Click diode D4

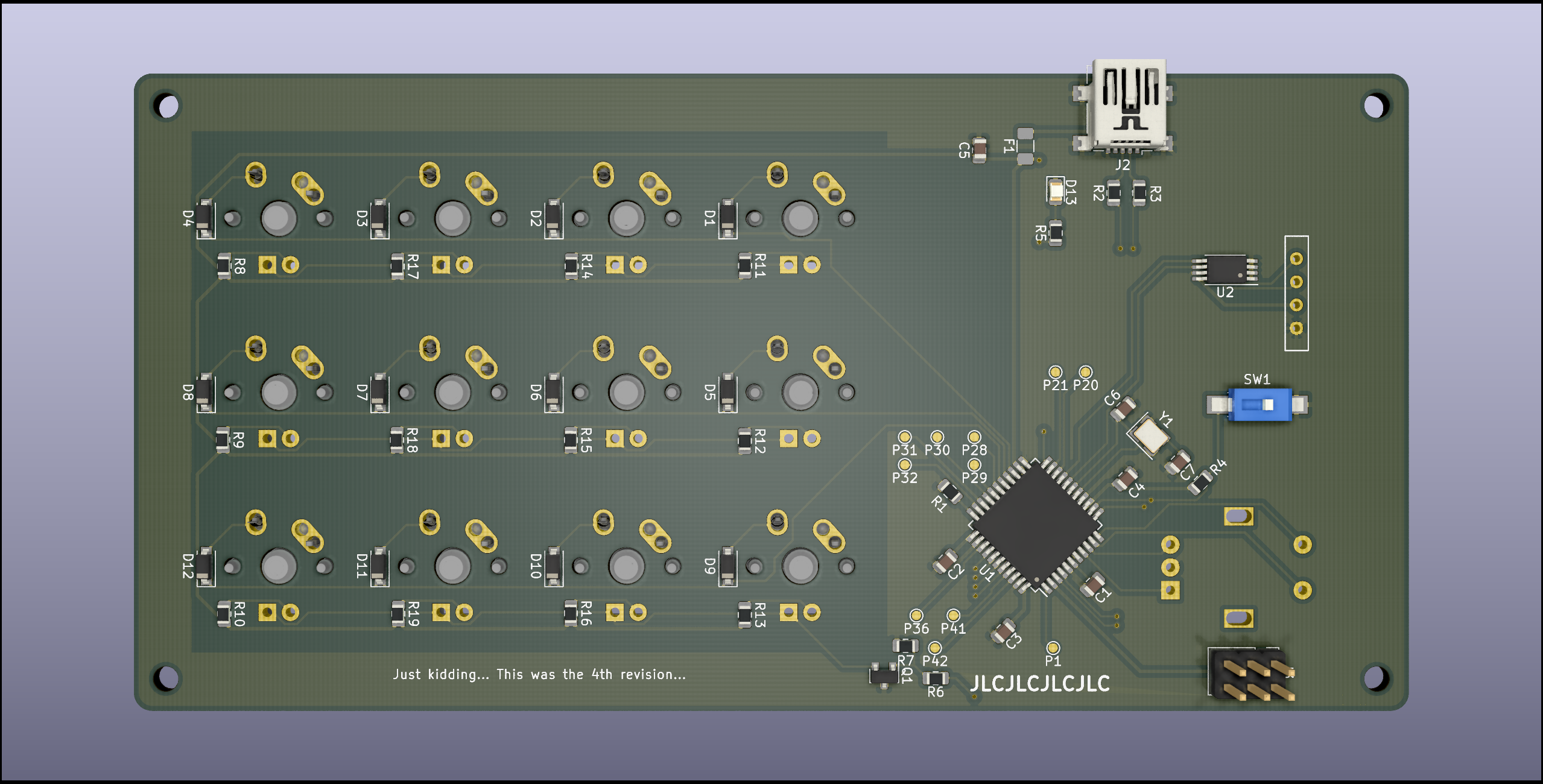(204, 218)
